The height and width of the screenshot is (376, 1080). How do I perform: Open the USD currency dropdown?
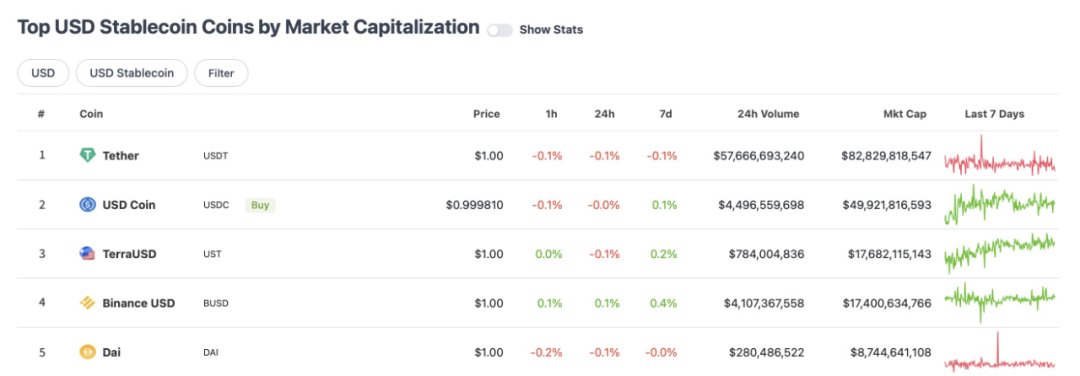click(43, 73)
